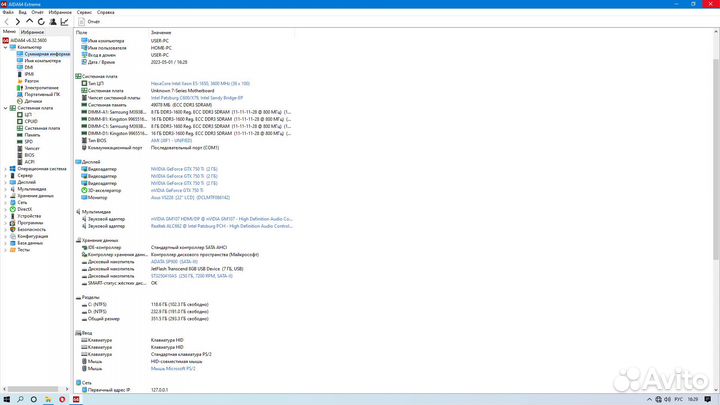Collapse the Компьютер tree node

click(x=6, y=47)
